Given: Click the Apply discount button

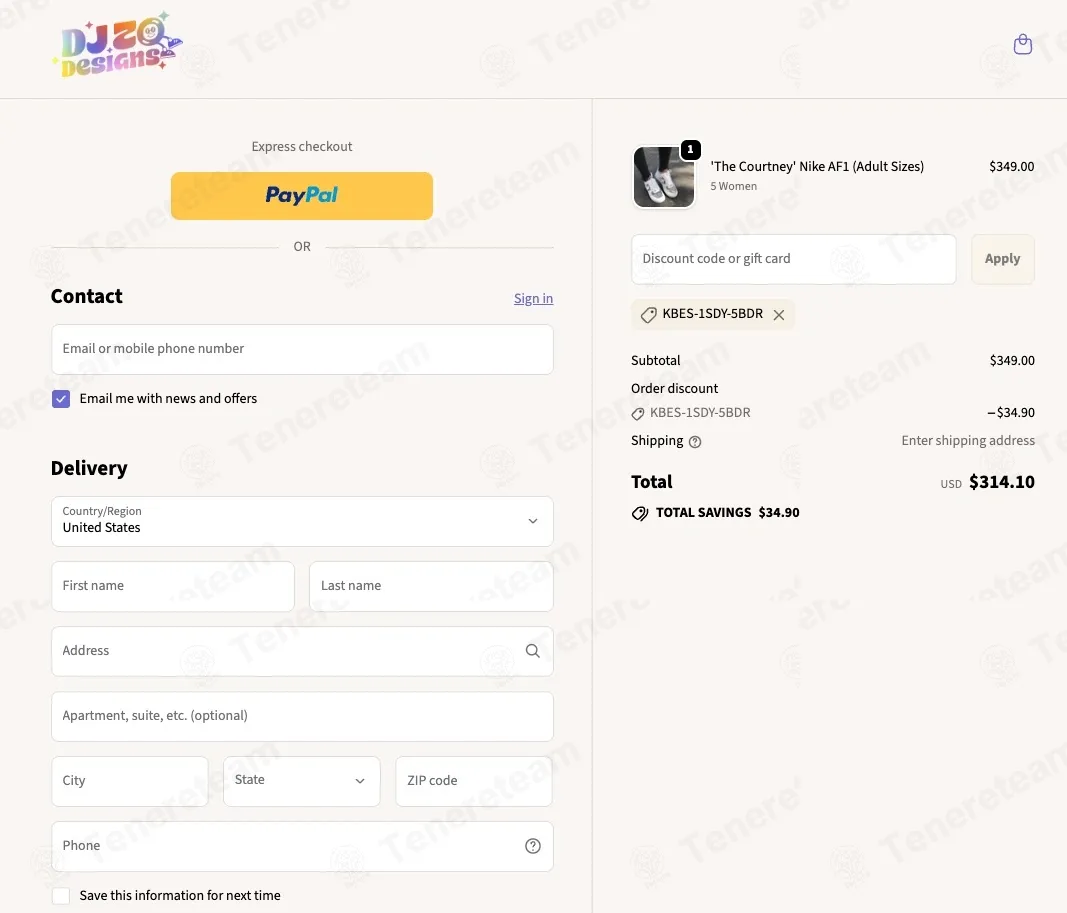Looking at the screenshot, I should point(1002,259).
